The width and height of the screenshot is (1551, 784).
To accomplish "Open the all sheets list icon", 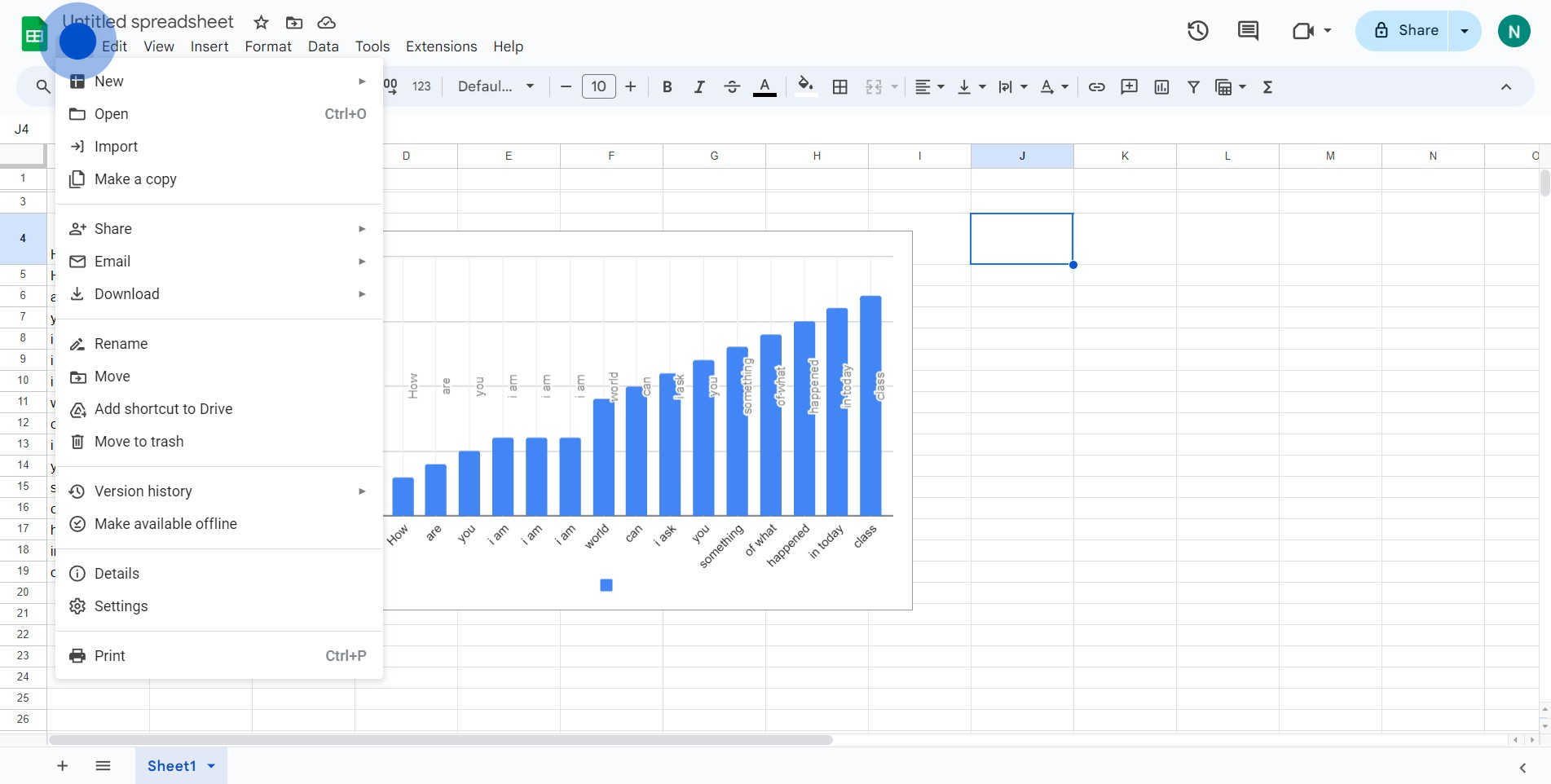I will tap(103, 766).
